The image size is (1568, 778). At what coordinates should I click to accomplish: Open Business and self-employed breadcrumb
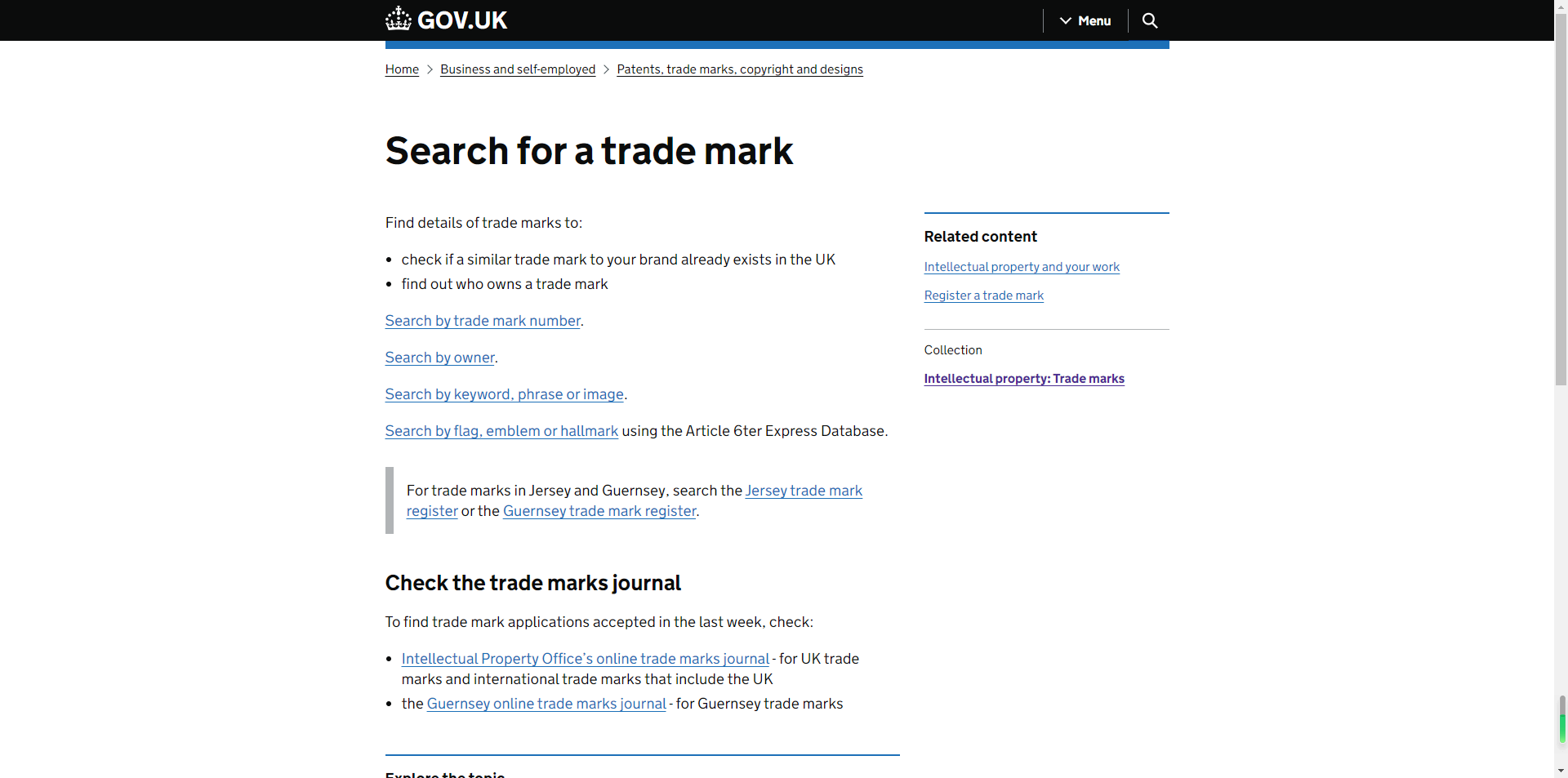point(518,69)
